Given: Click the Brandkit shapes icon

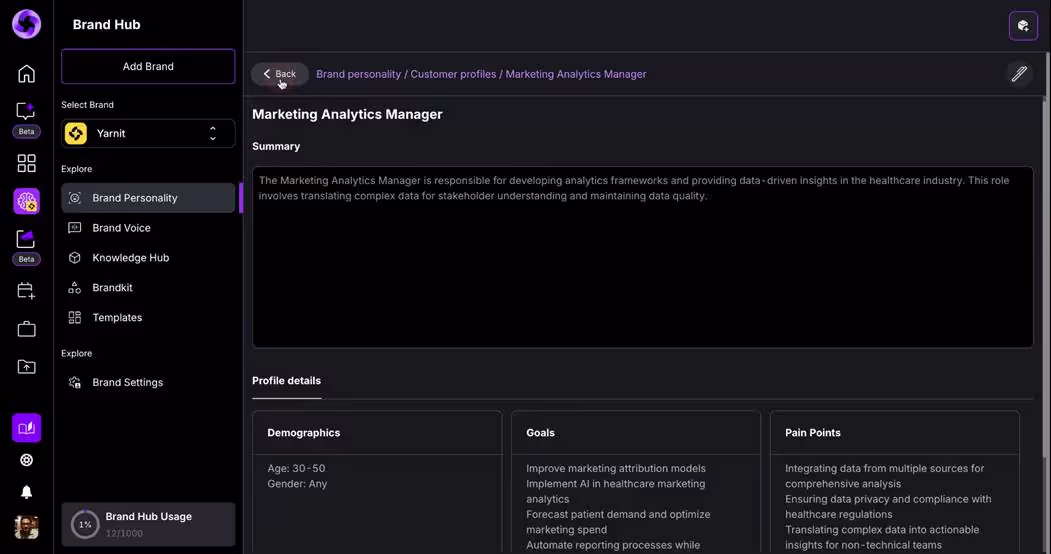Looking at the screenshot, I should [74, 287].
